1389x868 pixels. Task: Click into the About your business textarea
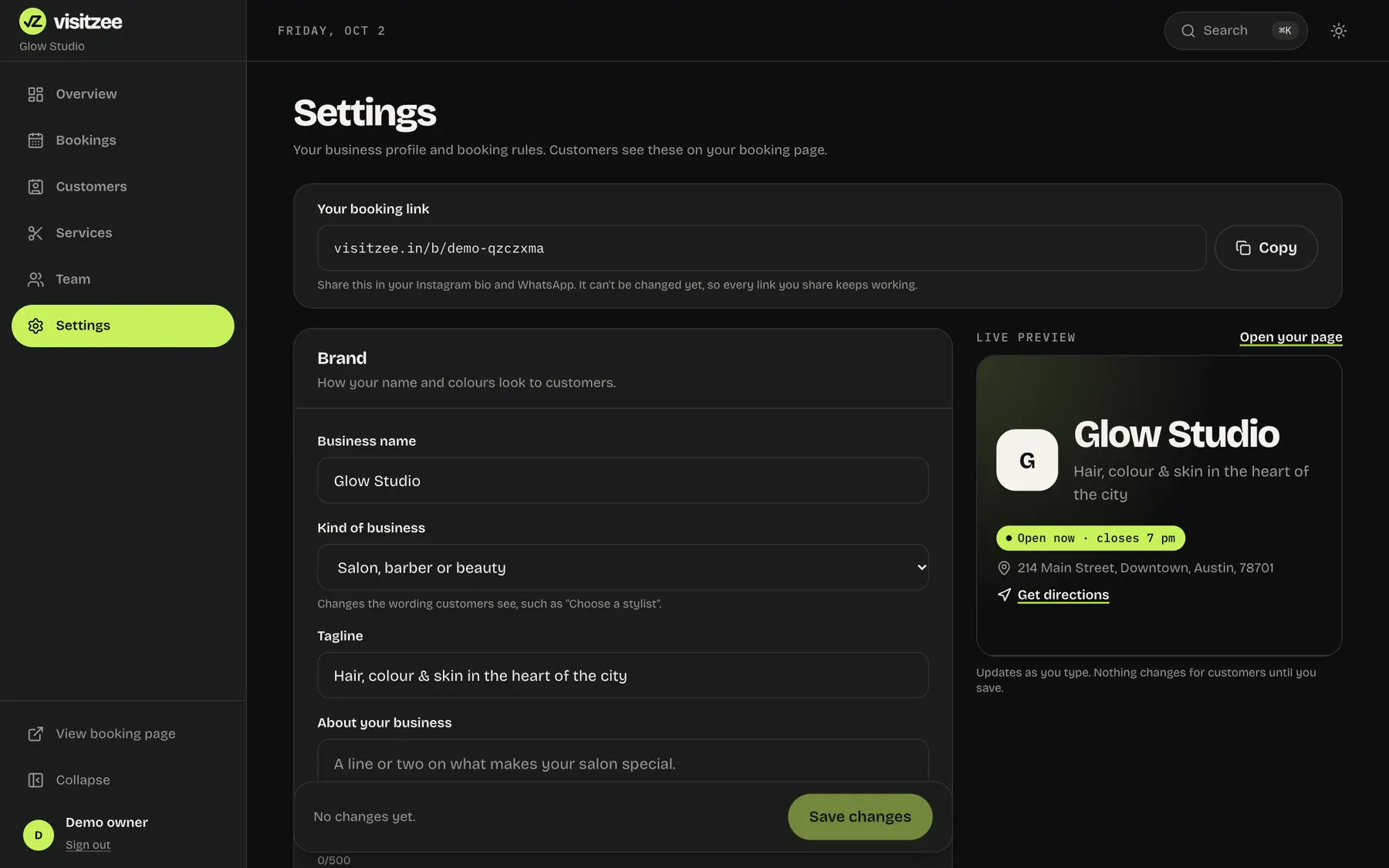623,762
